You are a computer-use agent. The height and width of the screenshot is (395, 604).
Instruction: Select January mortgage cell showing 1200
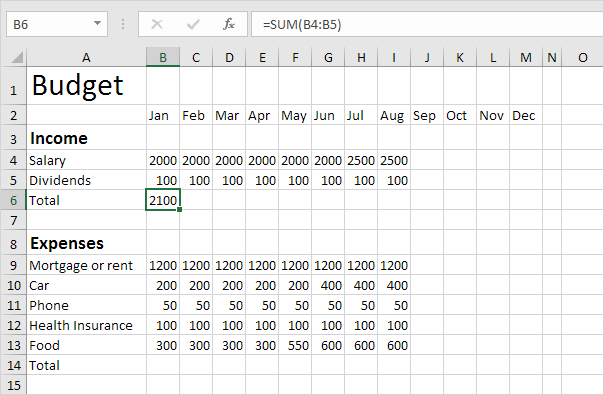163,265
